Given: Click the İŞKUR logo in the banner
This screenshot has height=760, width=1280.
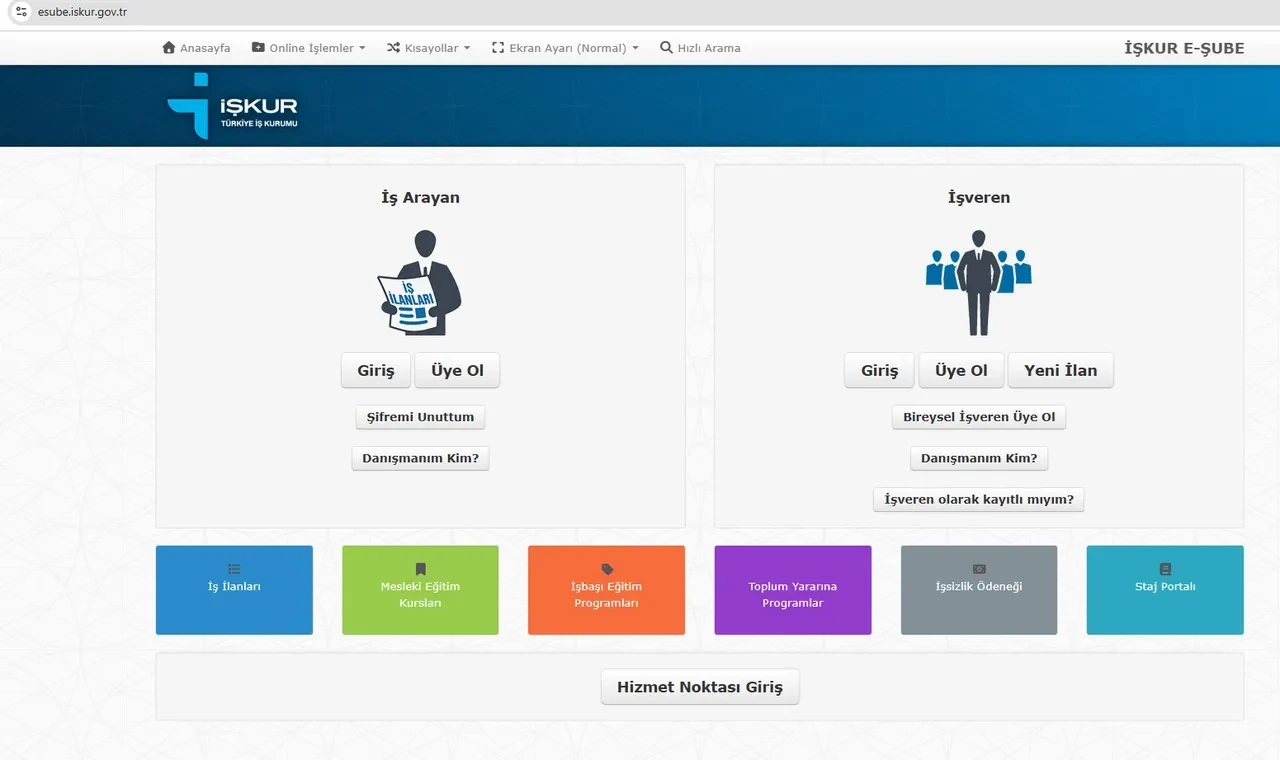Looking at the screenshot, I should [x=232, y=105].
